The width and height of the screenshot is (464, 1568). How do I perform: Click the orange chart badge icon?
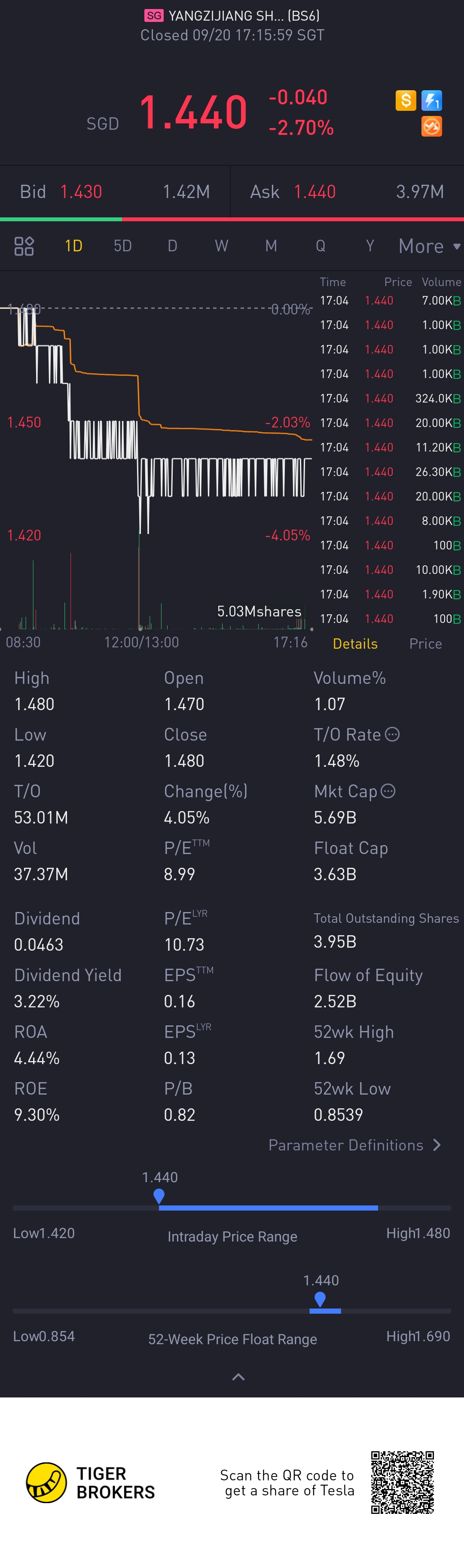(x=432, y=127)
